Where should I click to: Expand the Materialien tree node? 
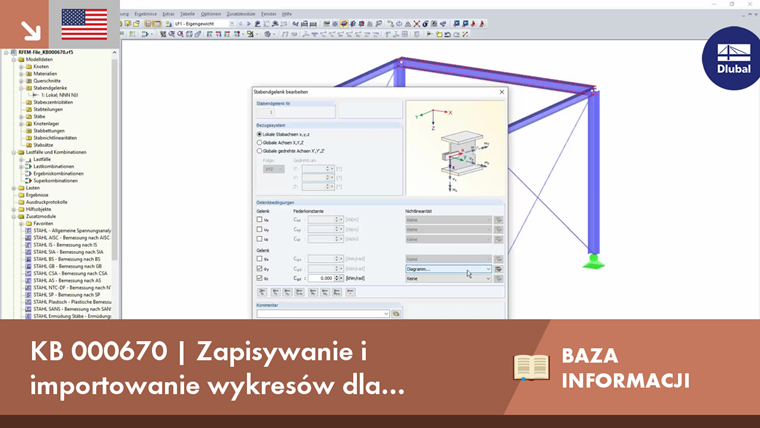21,74
